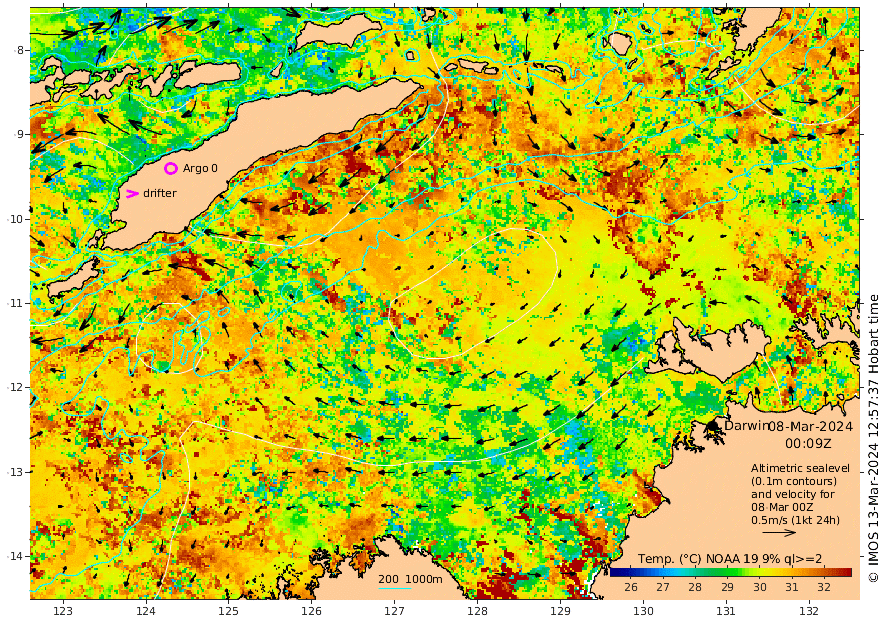This screenshot has height=630, width=880.
Task: Click the time stamp '00:09Z'
Action: click(x=808, y=444)
